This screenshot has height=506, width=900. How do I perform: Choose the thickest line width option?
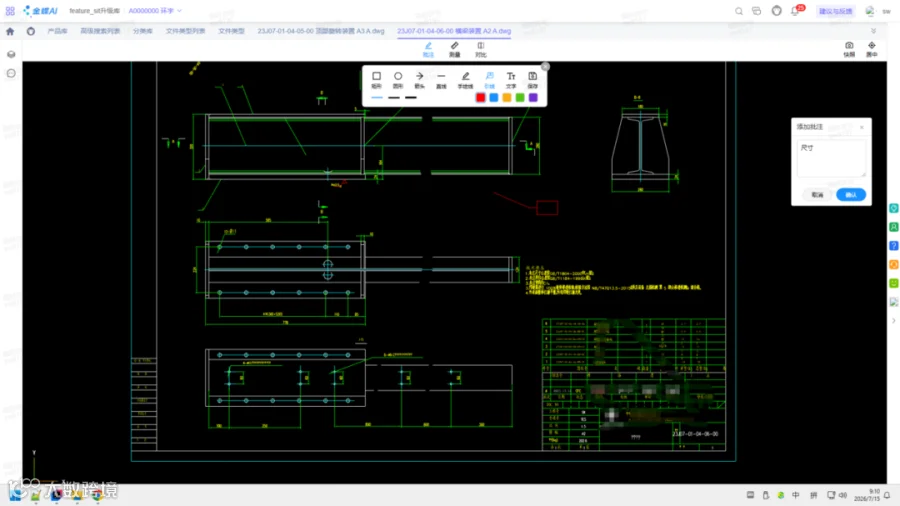coord(411,98)
